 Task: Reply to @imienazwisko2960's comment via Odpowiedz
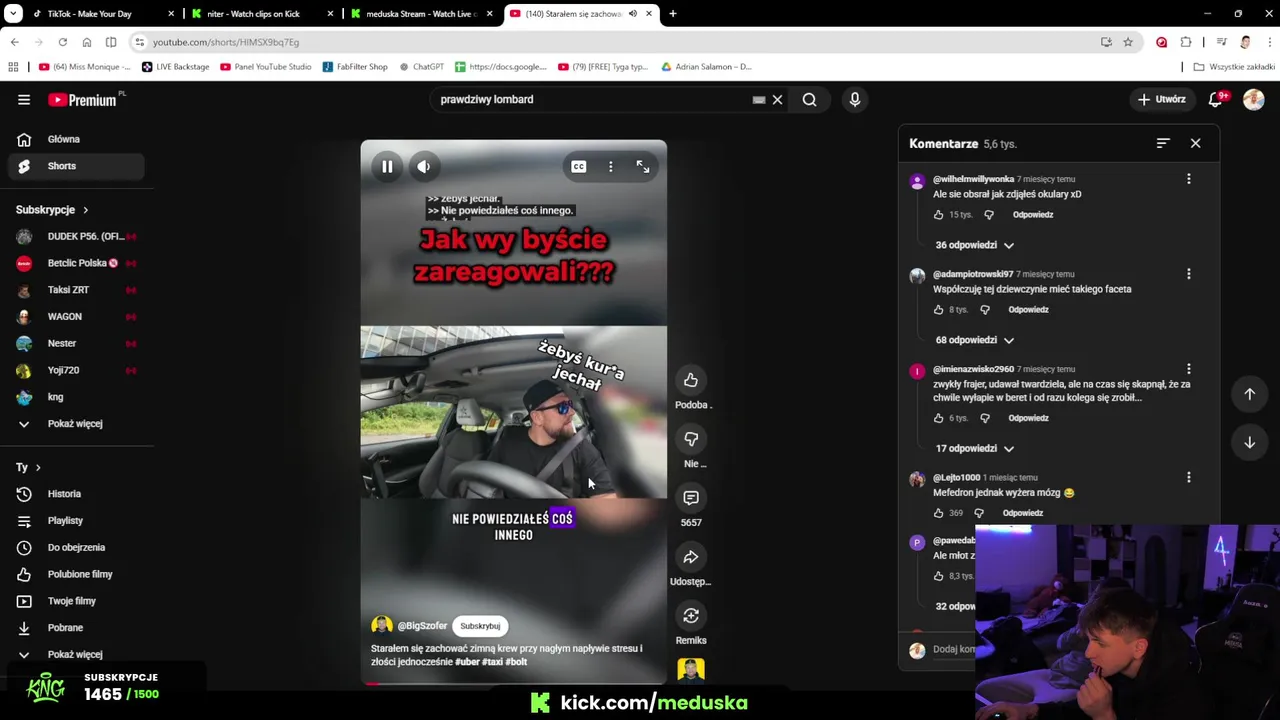tap(1028, 418)
